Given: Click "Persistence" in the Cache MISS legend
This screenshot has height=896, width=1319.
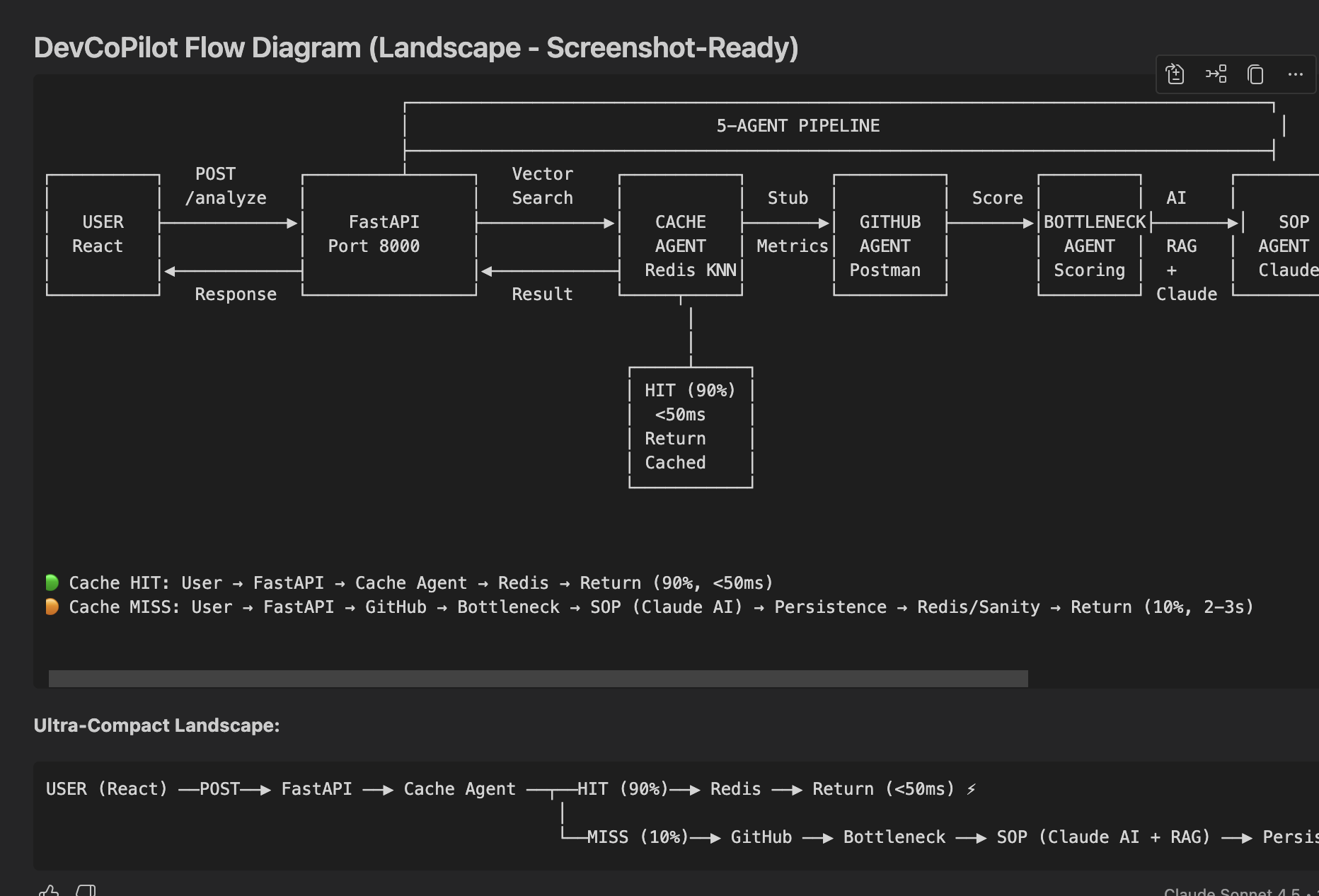Looking at the screenshot, I should 830,607.
